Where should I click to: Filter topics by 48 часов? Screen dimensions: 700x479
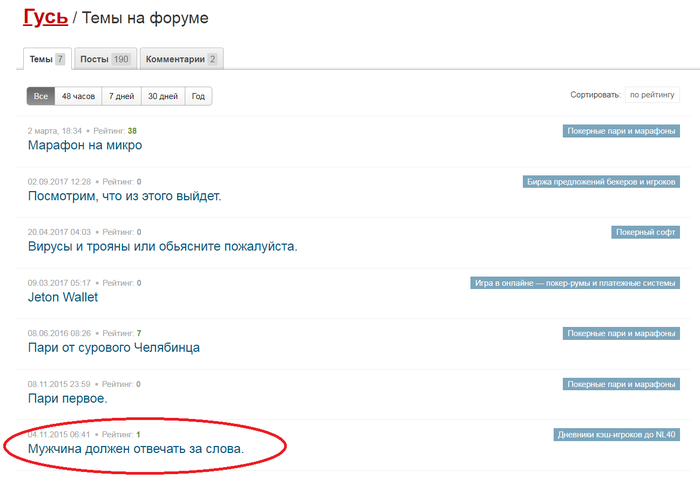point(78,96)
